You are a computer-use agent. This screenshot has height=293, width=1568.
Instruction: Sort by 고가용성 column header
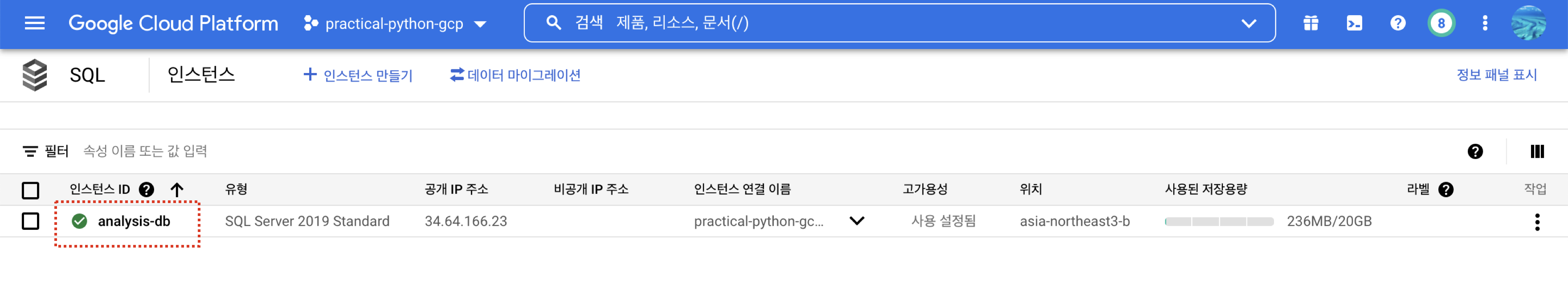click(925, 189)
